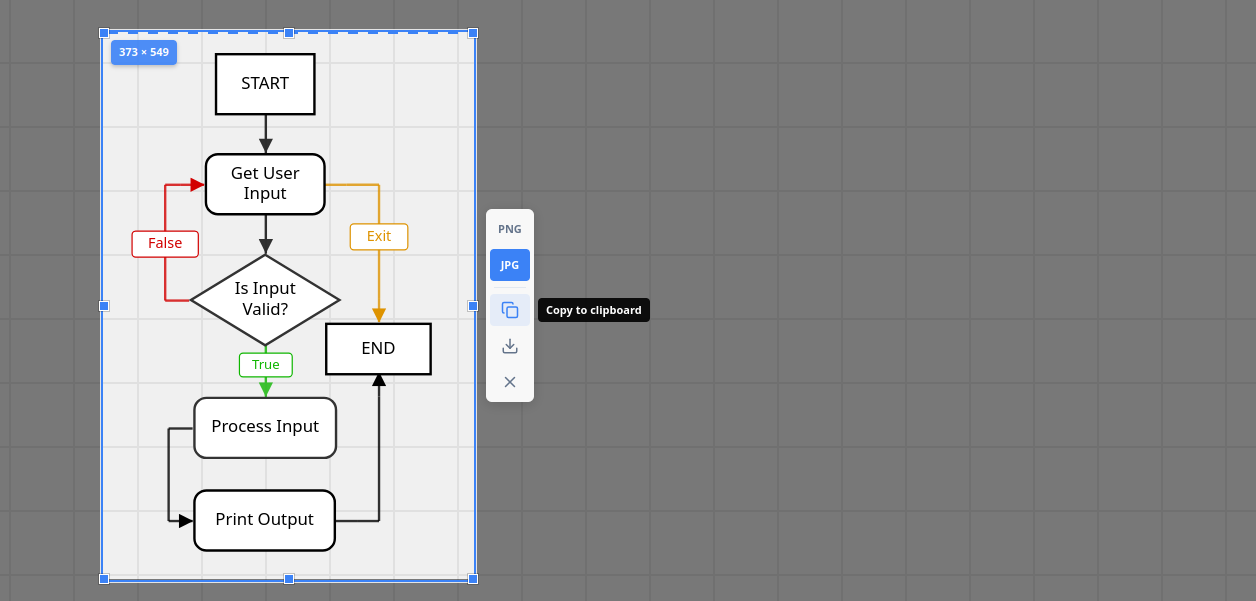Click the Process Input rounded rectangle
The height and width of the screenshot is (601, 1256).
tap(264, 427)
